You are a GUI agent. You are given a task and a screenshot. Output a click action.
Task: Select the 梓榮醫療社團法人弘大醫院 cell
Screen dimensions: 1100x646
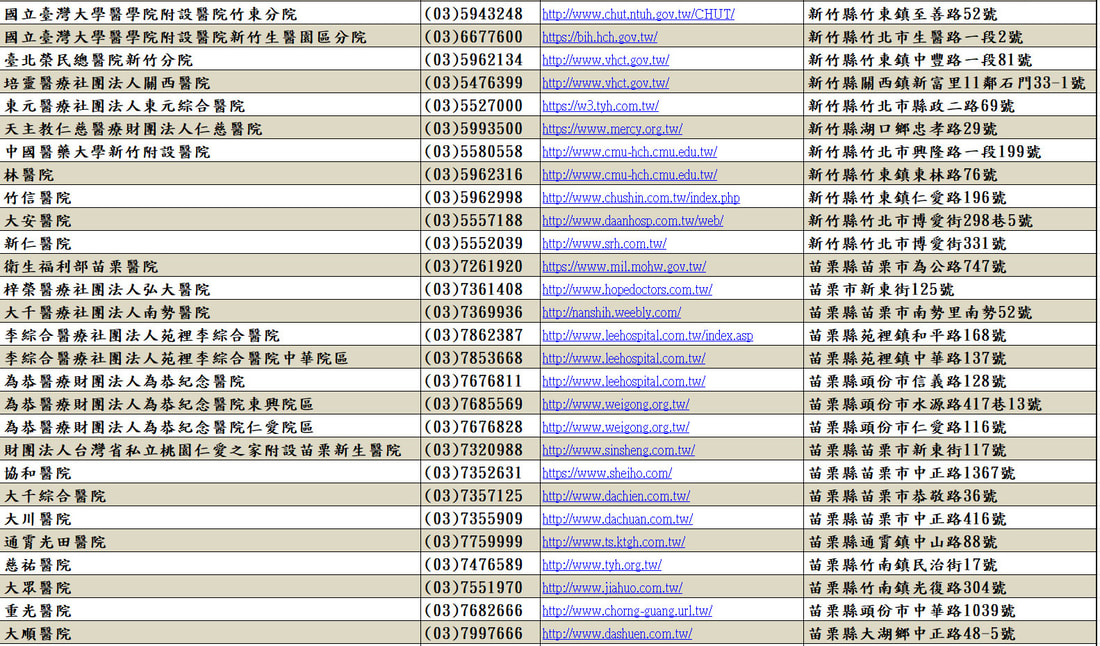click(x=210, y=290)
